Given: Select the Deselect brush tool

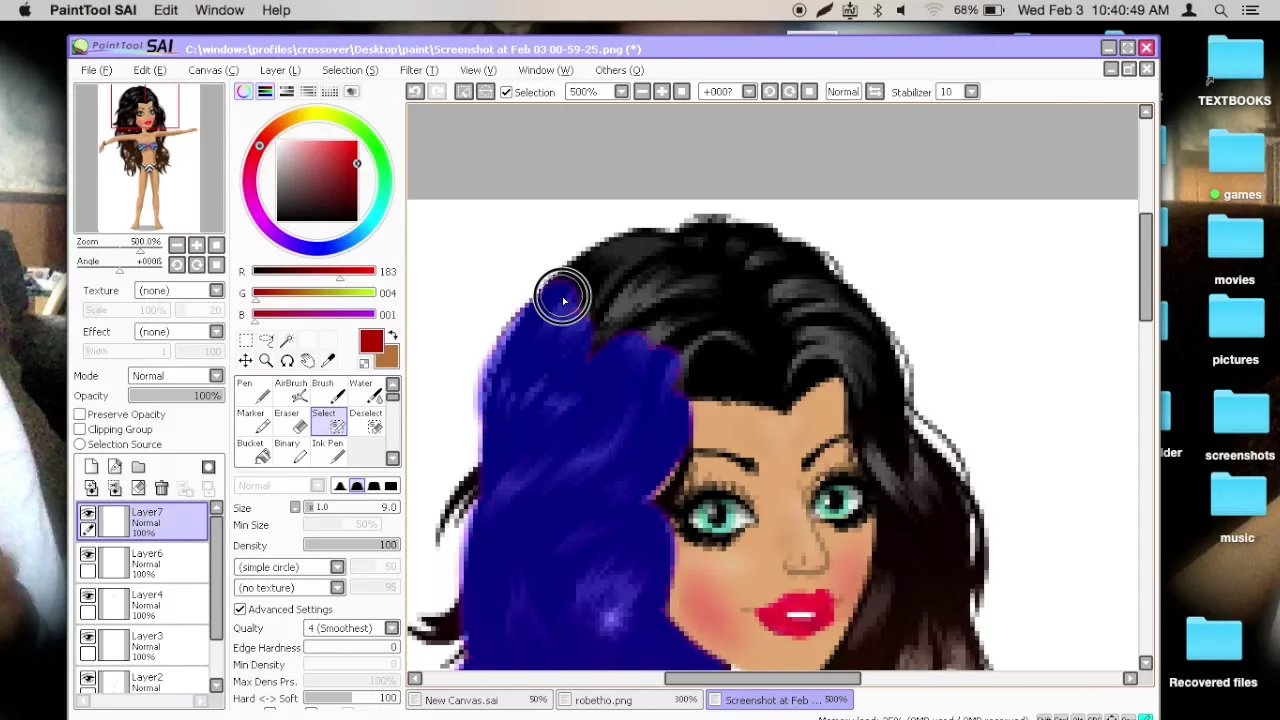Looking at the screenshot, I should tap(365, 422).
